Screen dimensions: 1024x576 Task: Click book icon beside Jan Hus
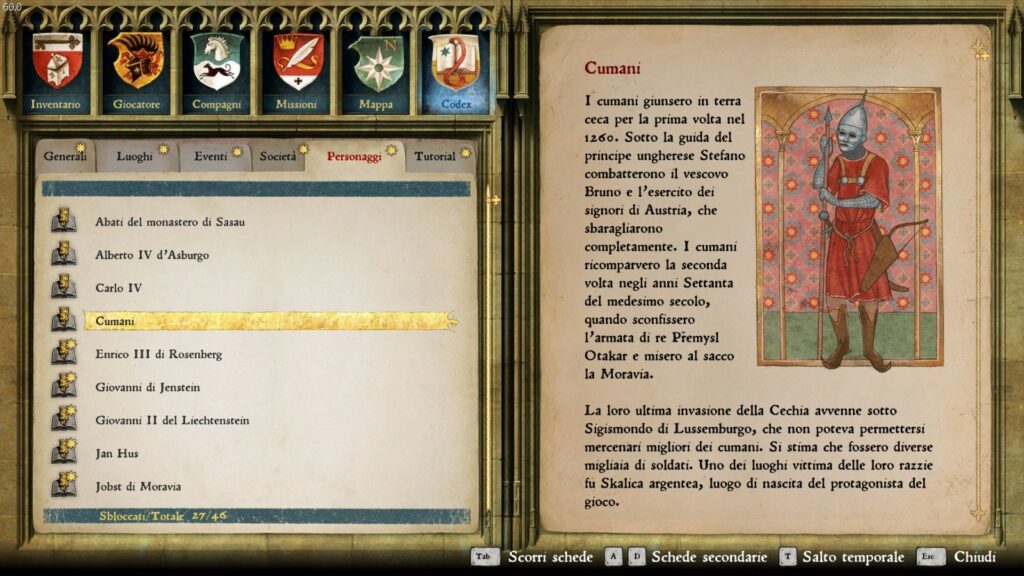tap(64, 452)
